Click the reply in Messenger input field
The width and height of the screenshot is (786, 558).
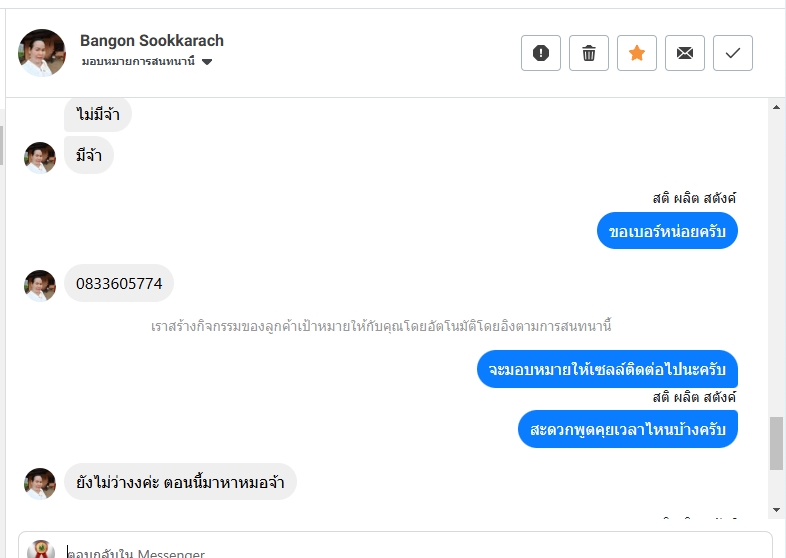[x=400, y=551]
